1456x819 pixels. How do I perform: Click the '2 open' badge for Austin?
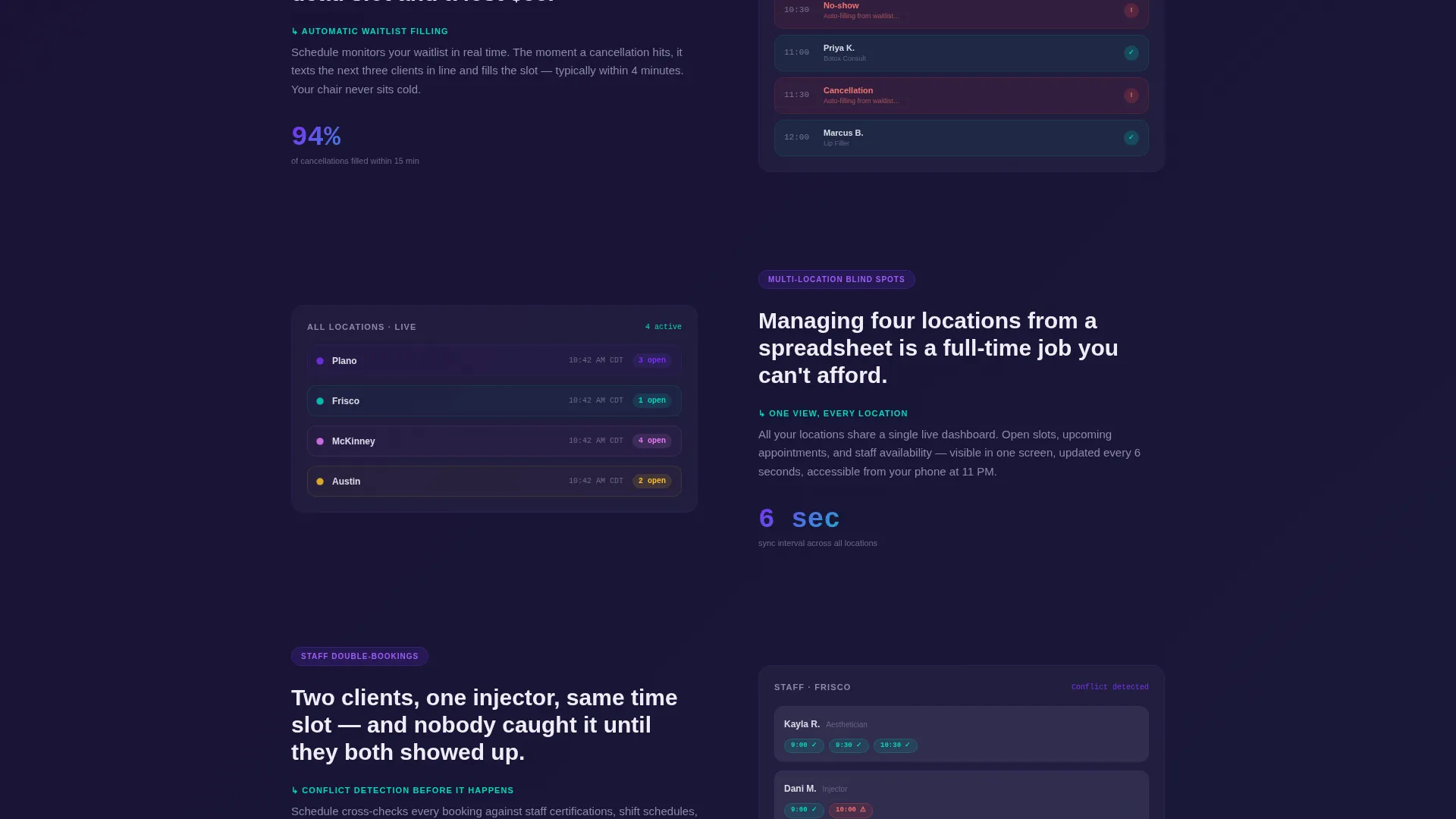(x=652, y=482)
